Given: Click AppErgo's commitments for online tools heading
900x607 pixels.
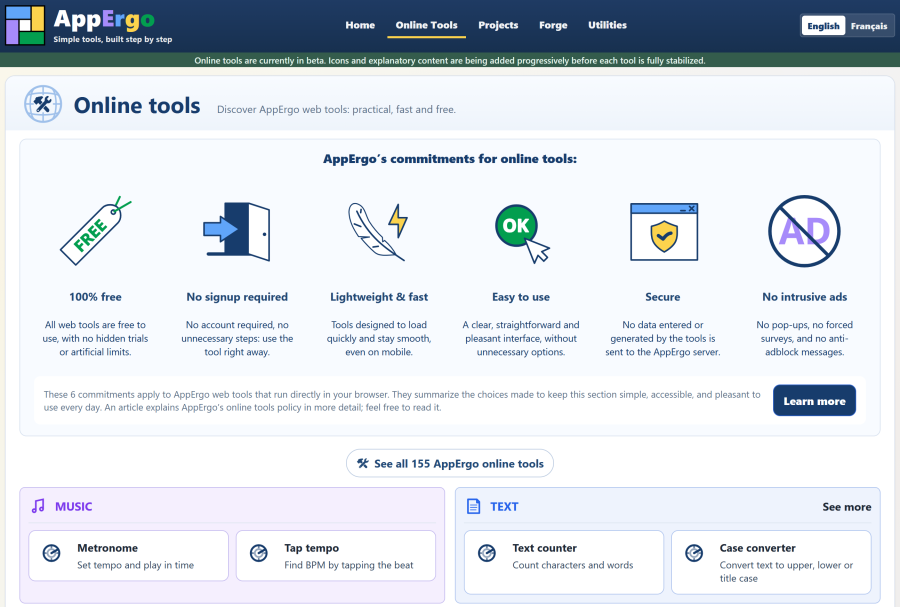Looking at the screenshot, I should (449, 159).
